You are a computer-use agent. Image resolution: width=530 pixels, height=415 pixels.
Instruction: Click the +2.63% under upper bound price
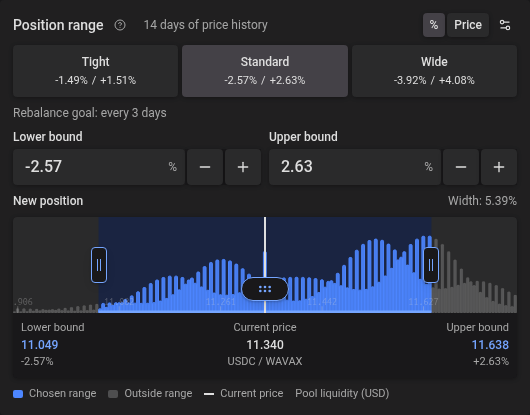click(x=491, y=361)
